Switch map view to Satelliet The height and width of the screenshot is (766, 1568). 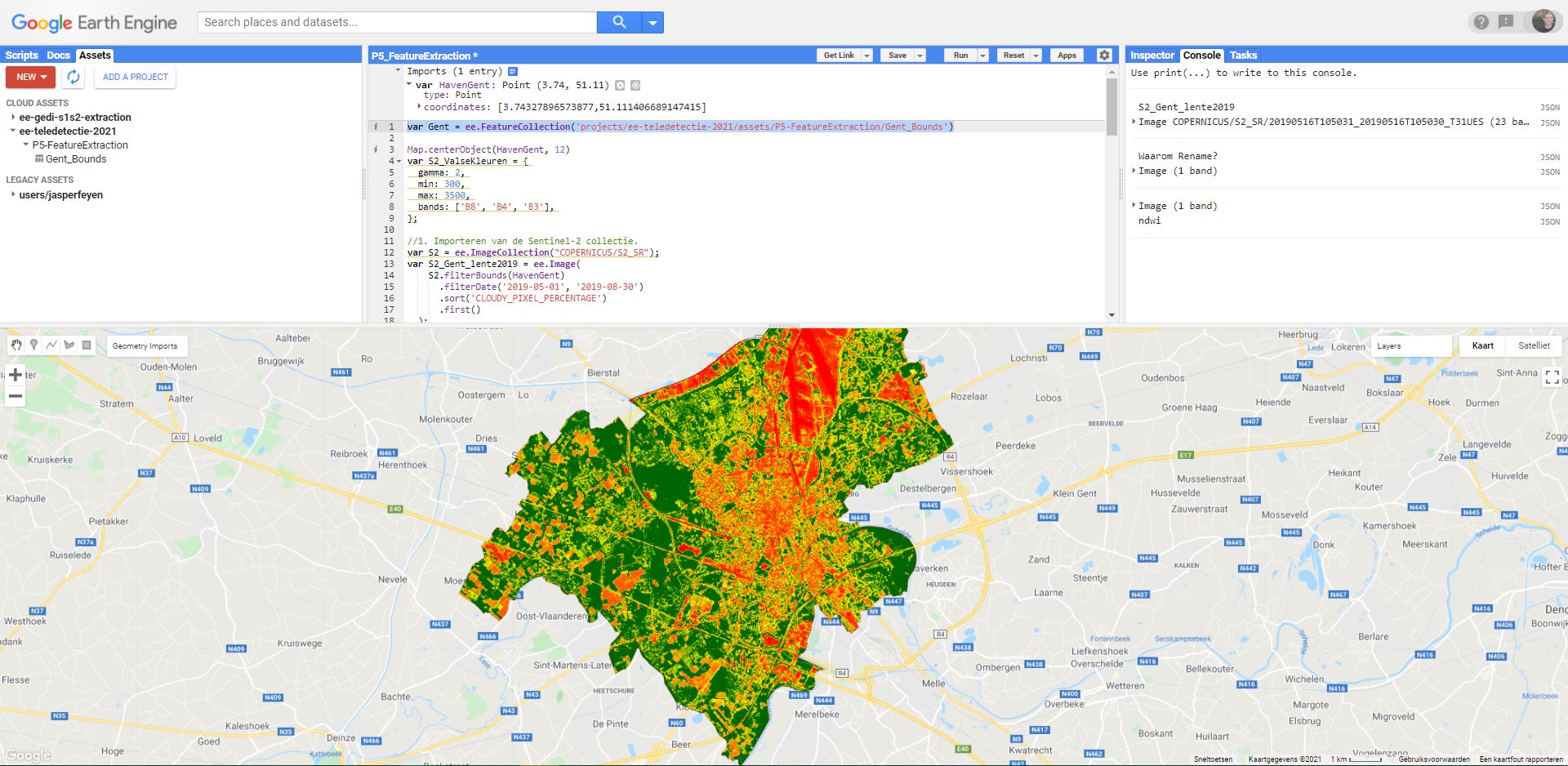[x=1533, y=345]
